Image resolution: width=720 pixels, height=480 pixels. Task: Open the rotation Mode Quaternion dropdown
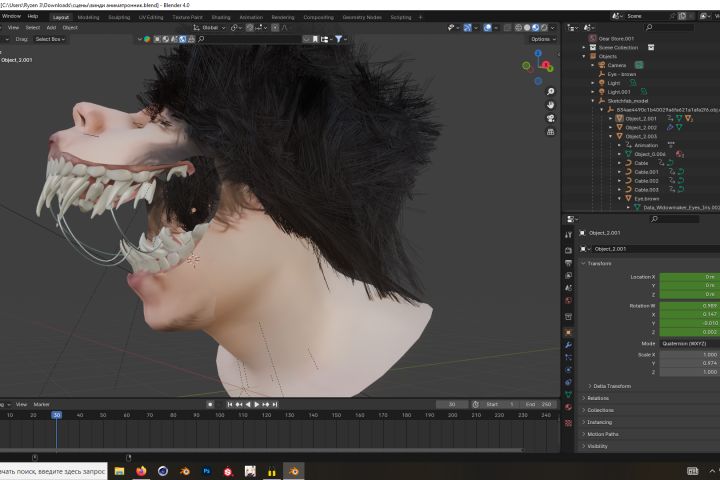tap(688, 343)
